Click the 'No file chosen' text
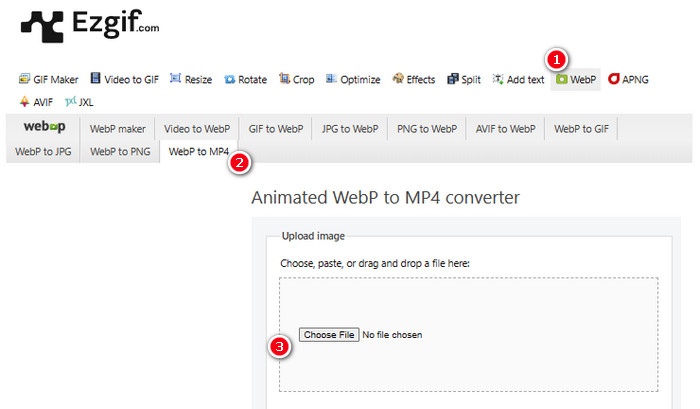This screenshot has height=409, width=700. [x=392, y=335]
